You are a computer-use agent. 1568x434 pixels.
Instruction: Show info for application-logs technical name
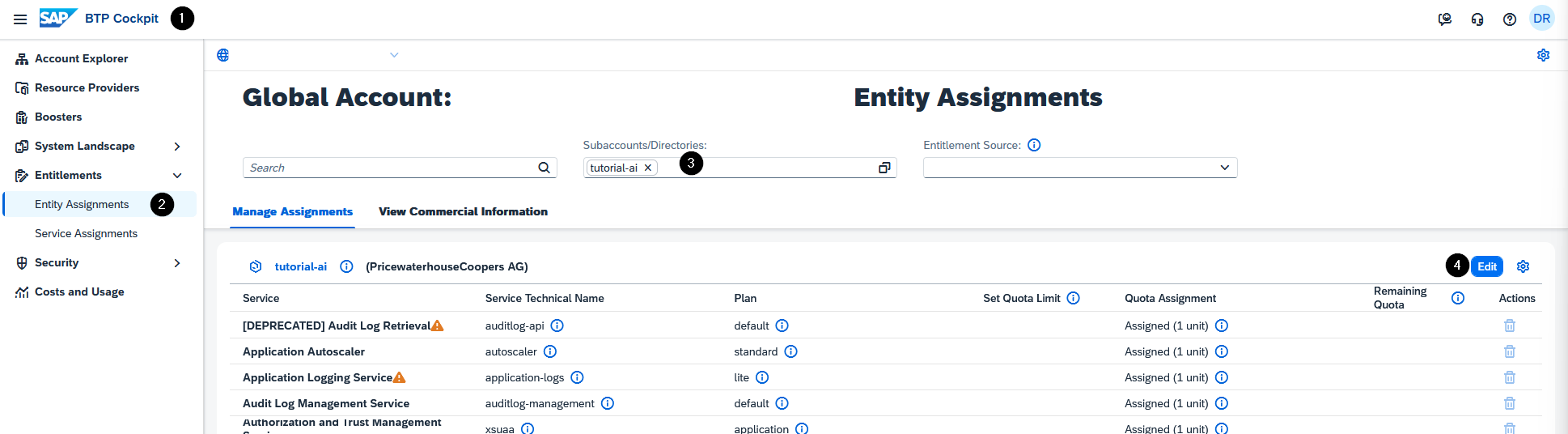coord(578,377)
